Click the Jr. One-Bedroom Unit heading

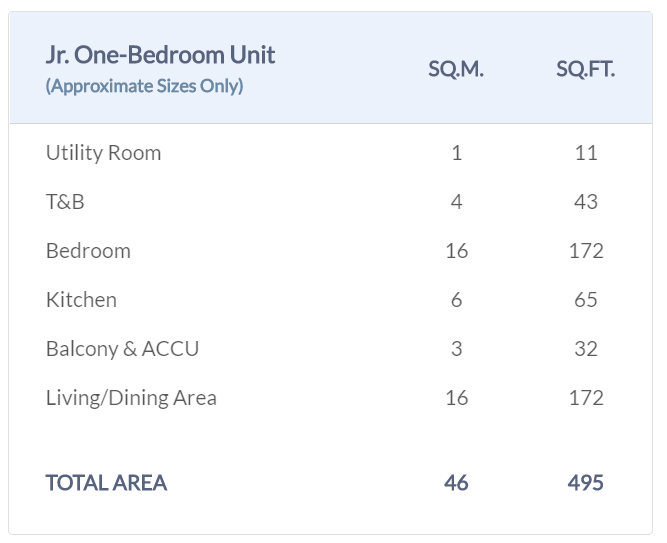(160, 54)
